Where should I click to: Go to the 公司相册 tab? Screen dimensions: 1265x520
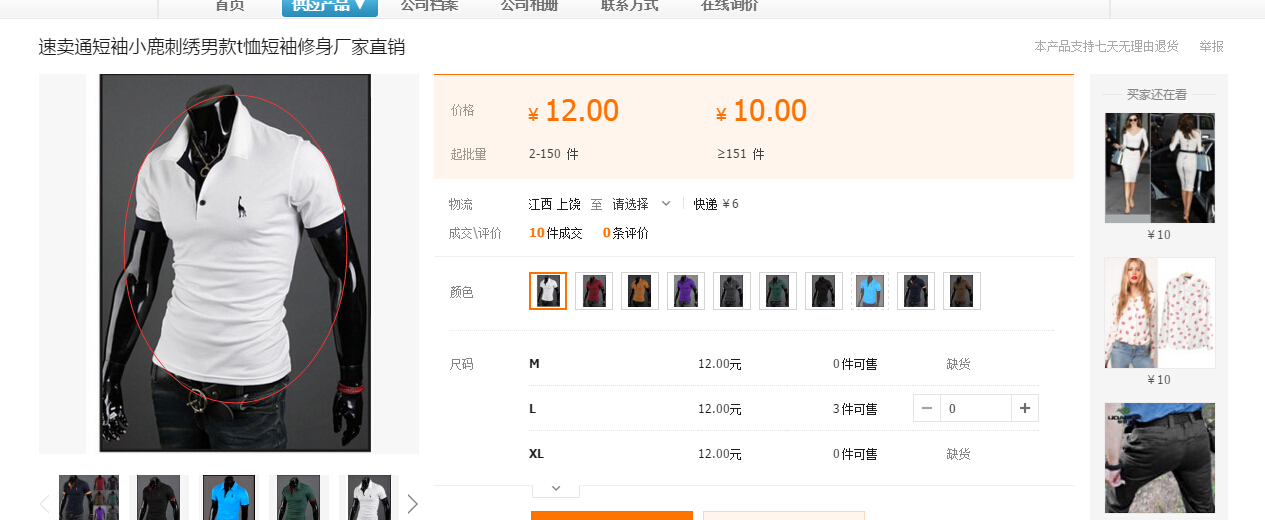[529, 6]
